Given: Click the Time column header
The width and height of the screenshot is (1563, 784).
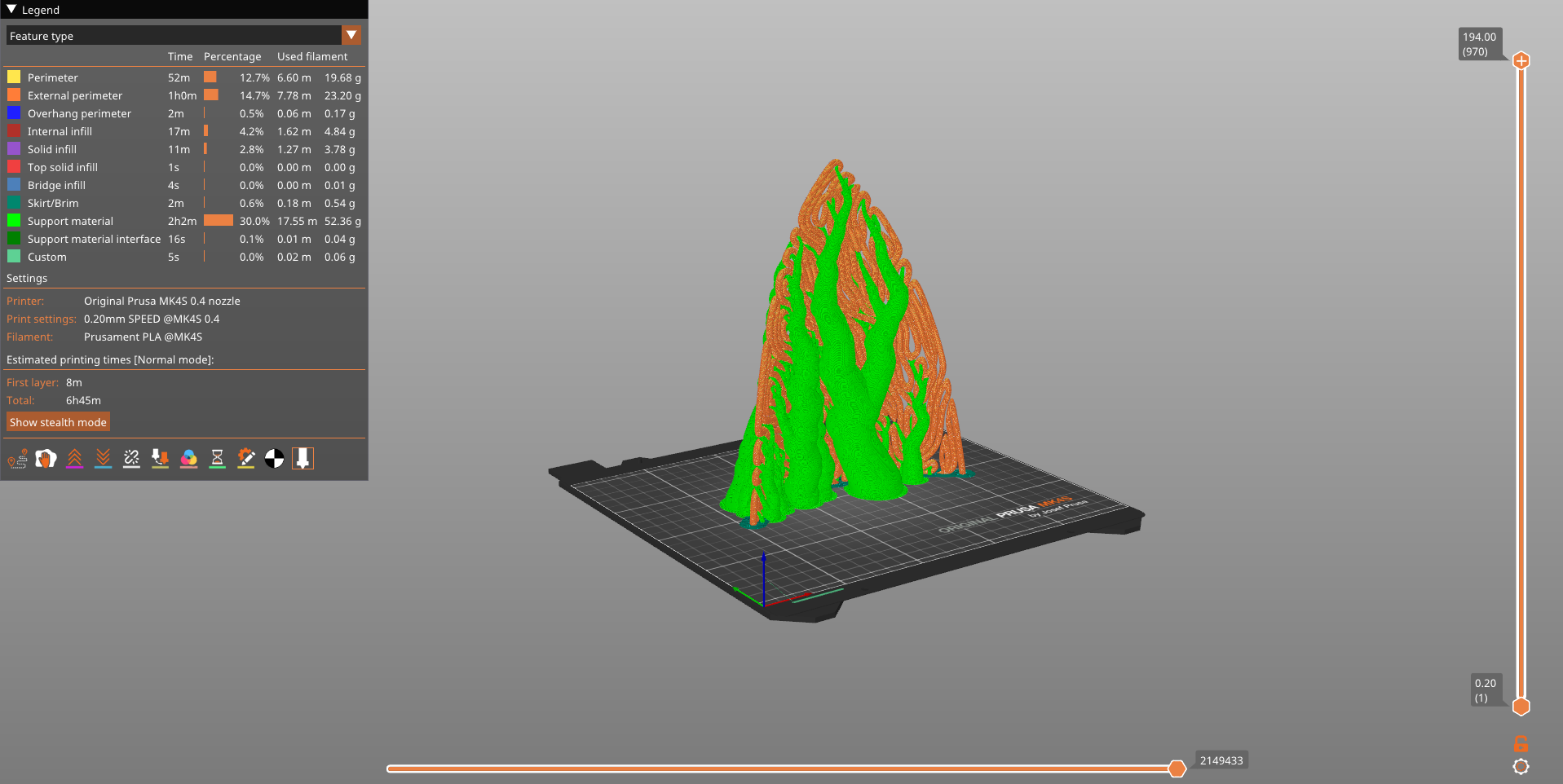Looking at the screenshot, I should 180,56.
